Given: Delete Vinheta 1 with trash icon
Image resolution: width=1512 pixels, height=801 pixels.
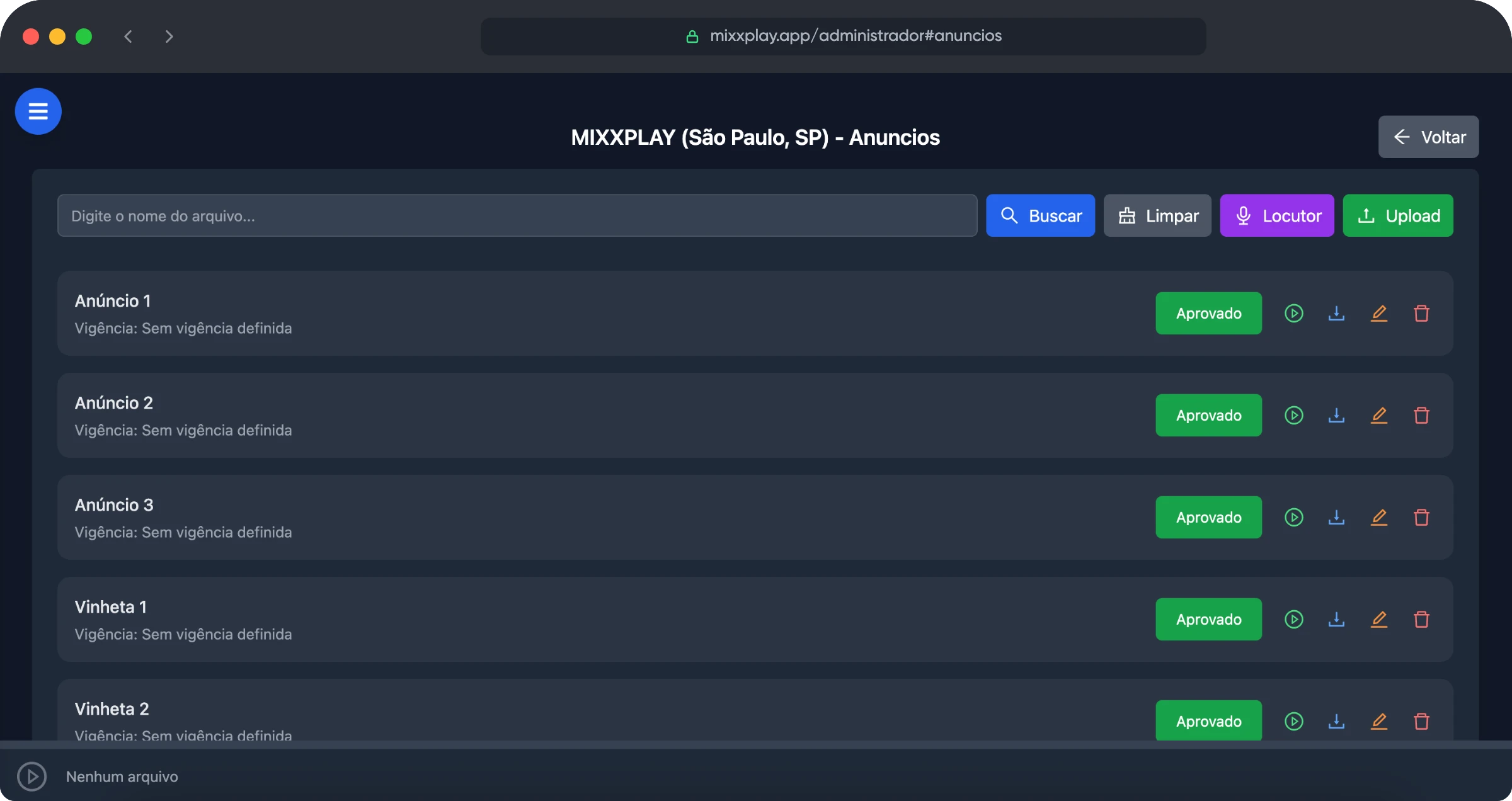Looking at the screenshot, I should [1421, 619].
